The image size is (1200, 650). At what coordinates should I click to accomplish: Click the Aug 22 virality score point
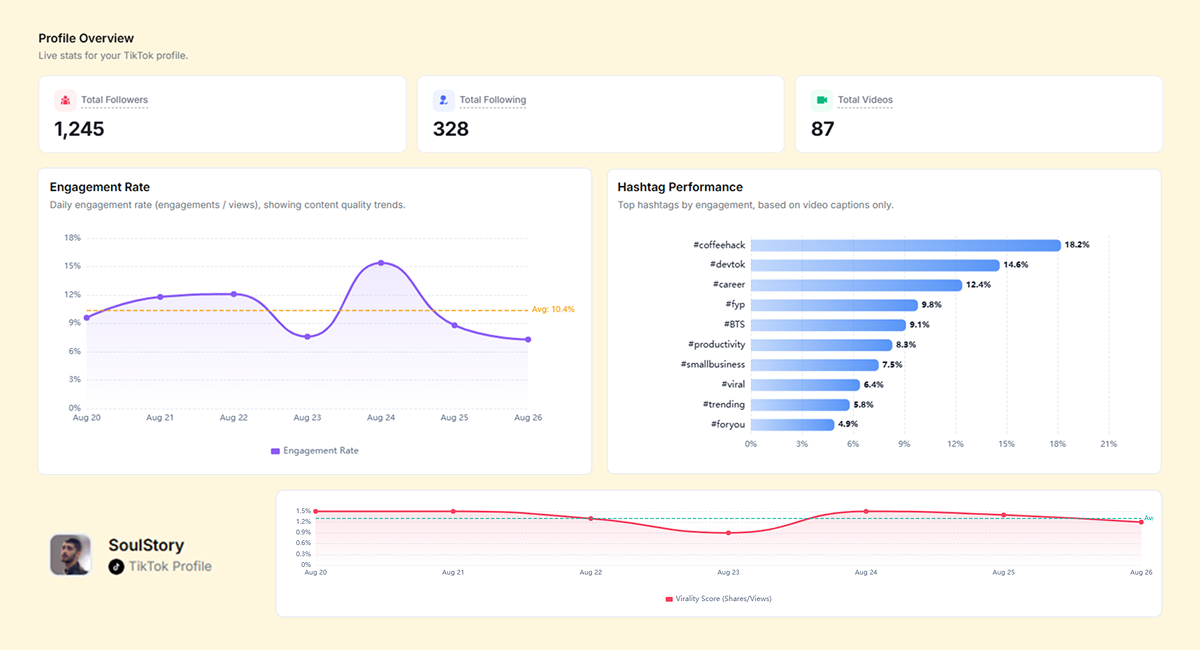point(591,519)
